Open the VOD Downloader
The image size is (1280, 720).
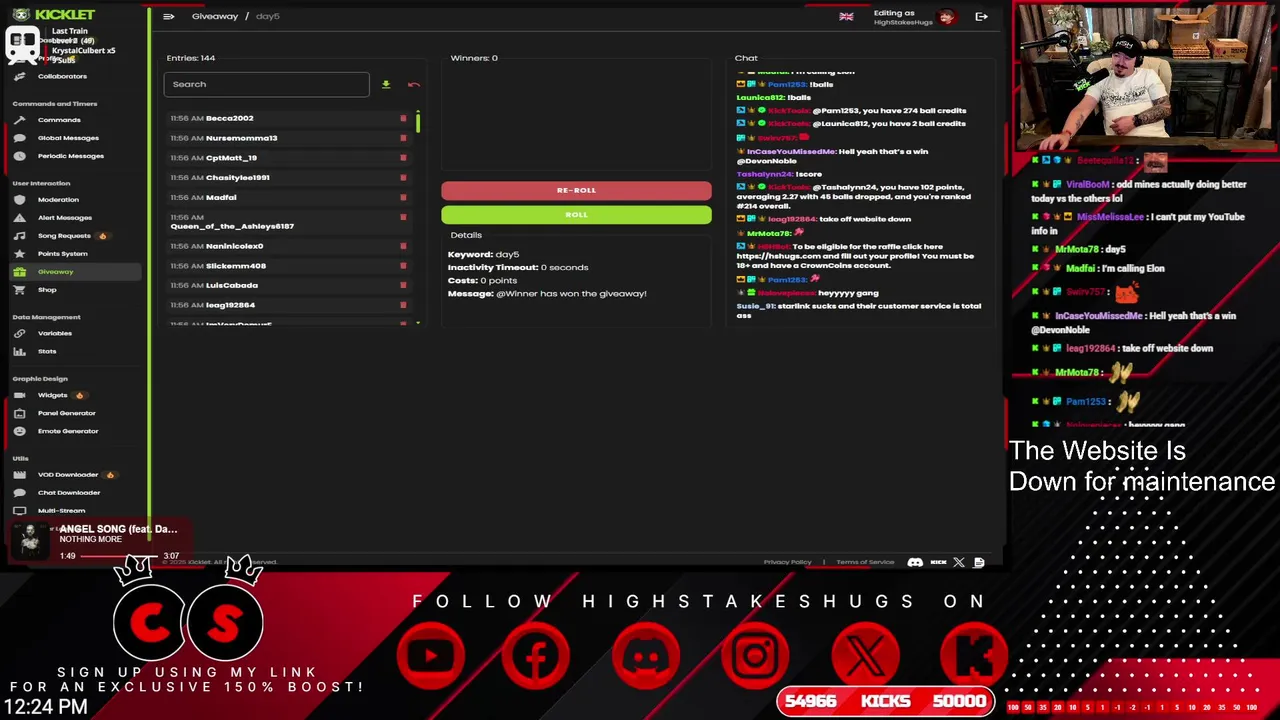point(68,475)
